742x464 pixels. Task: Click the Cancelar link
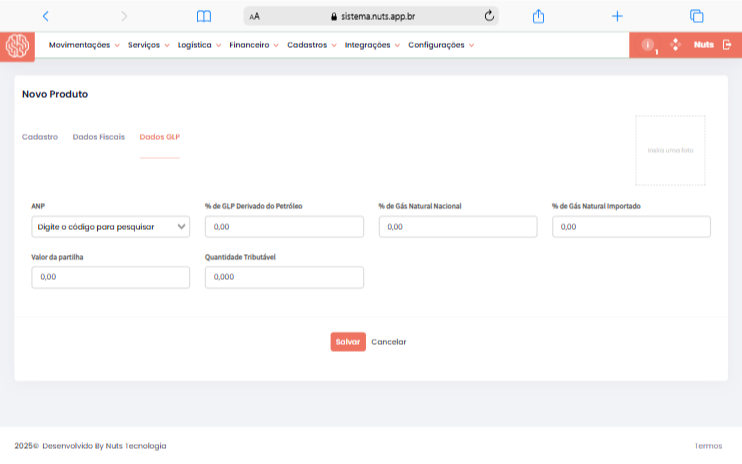click(x=388, y=342)
